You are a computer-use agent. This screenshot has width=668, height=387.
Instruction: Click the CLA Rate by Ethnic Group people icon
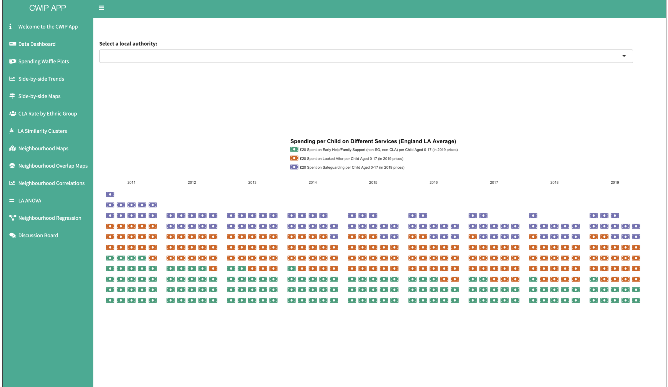(12, 113)
